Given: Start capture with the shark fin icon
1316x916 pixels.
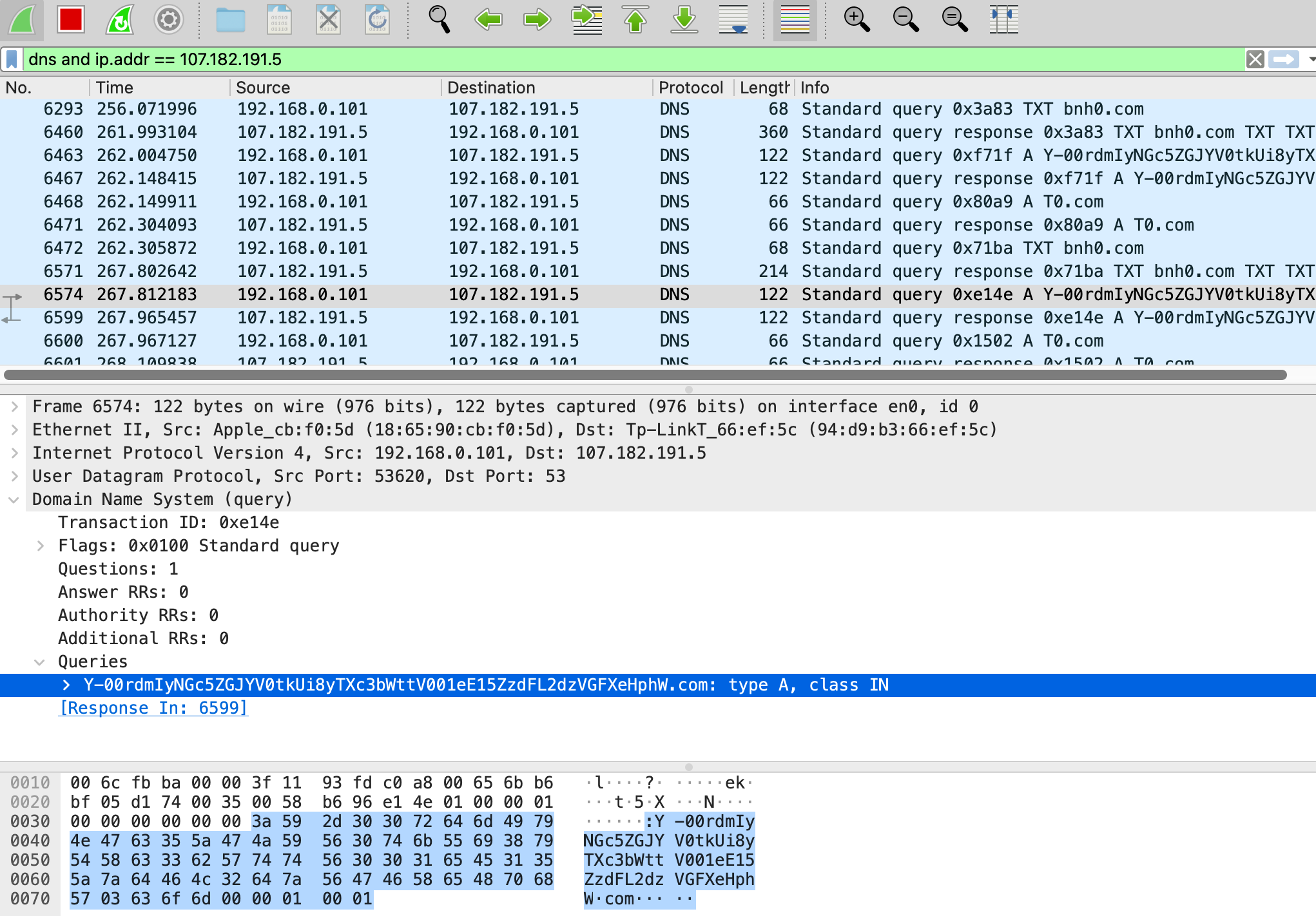Looking at the screenshot, I should pos(23,19).
